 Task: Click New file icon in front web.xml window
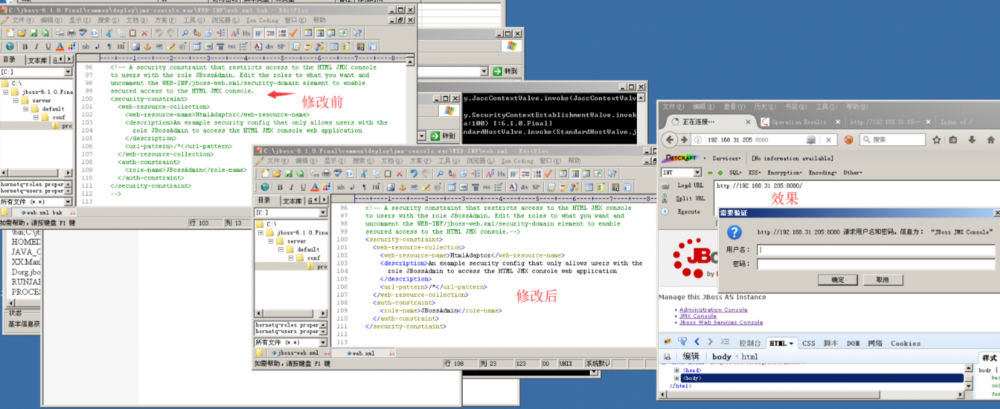[265, 174]
